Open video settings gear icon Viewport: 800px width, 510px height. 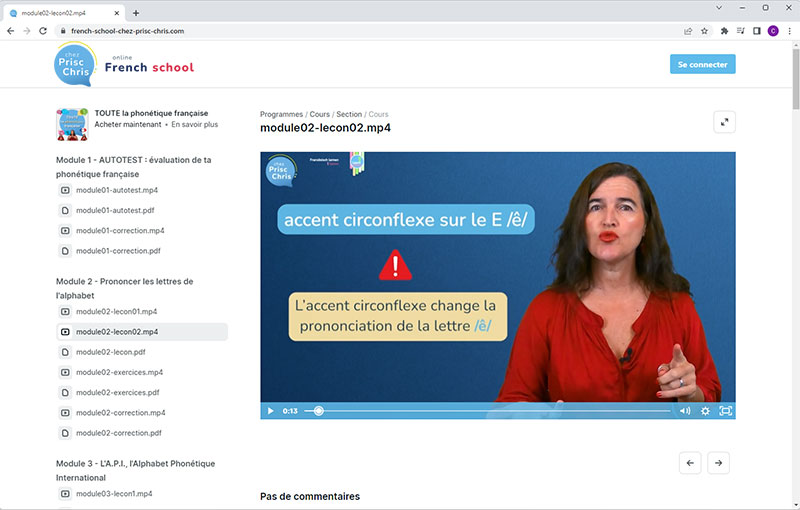[x=705, y=411]
